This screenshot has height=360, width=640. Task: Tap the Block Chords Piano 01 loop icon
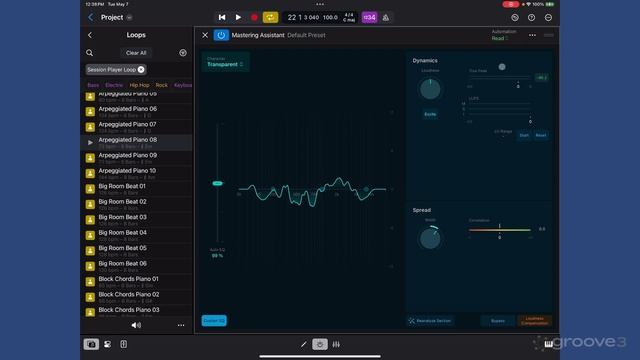[90, 282]
